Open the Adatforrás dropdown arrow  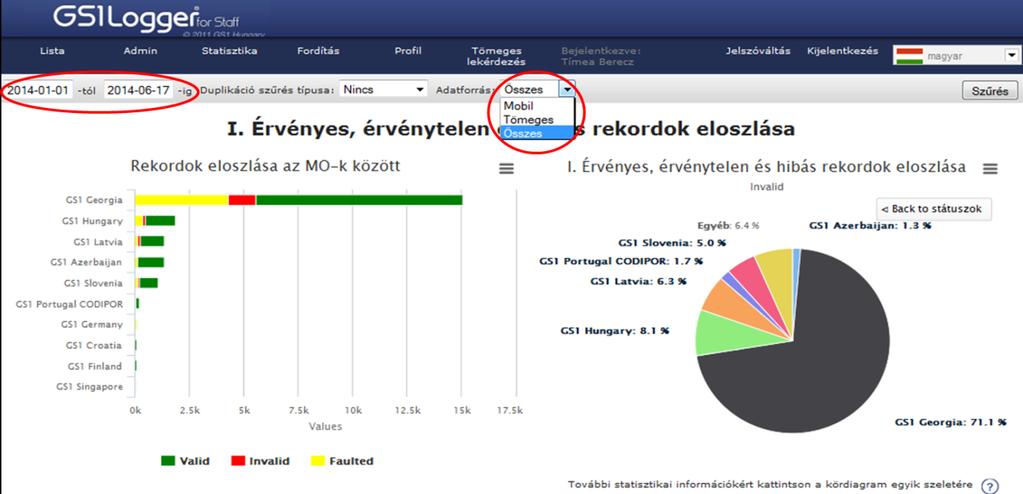(568, 90)
